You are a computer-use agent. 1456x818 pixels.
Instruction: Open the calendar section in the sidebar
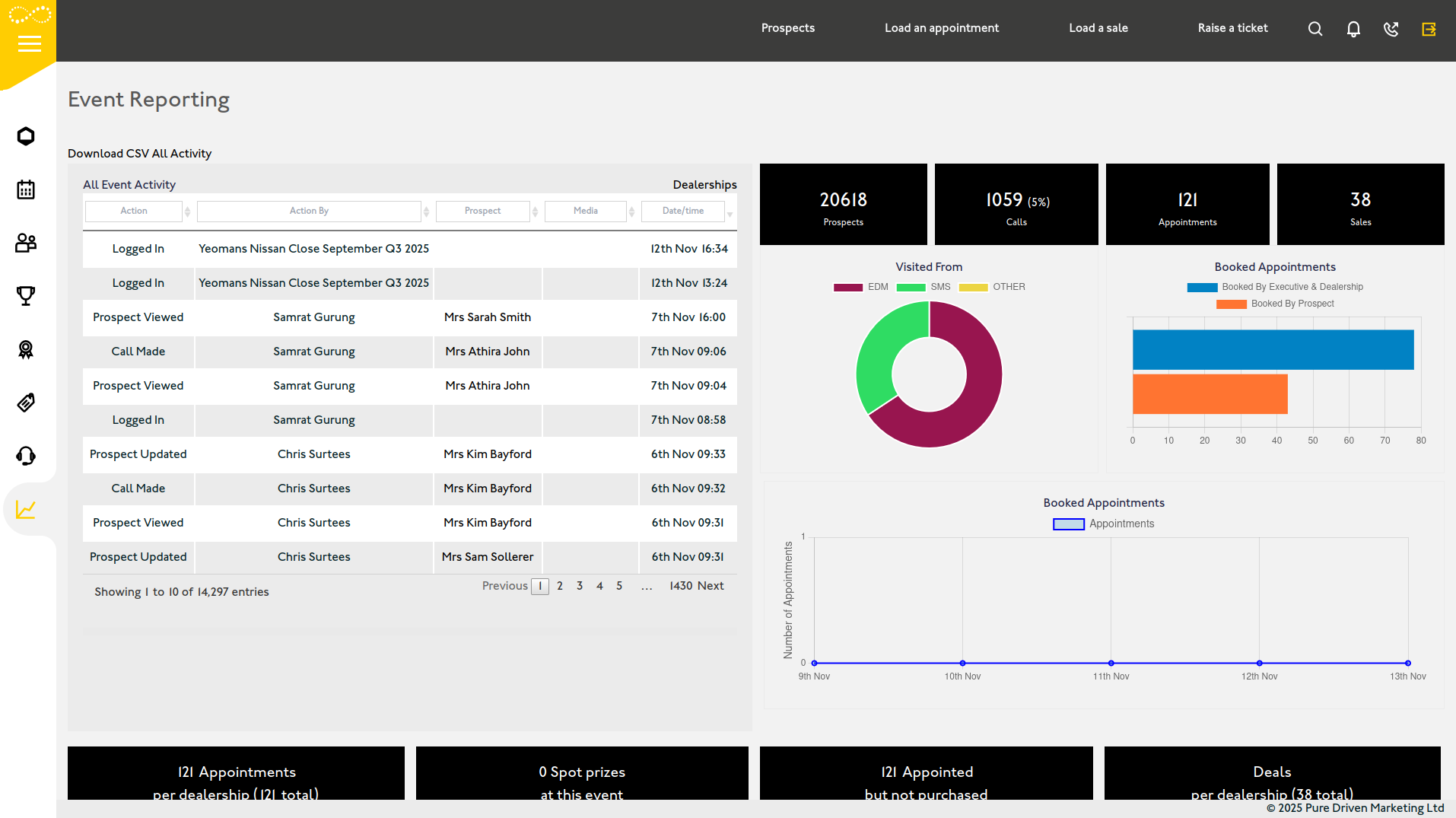click(26, 189)
